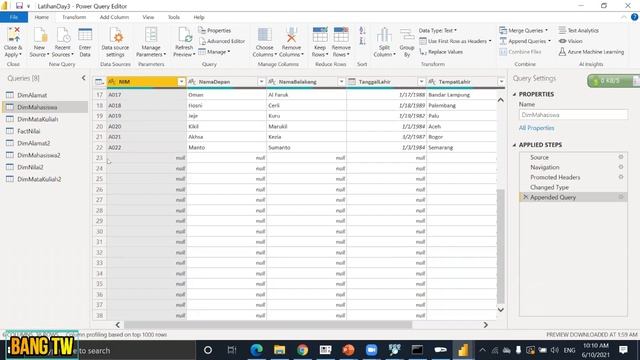
Task: Open NIM column filter dropdown
Action: (181, 82)
